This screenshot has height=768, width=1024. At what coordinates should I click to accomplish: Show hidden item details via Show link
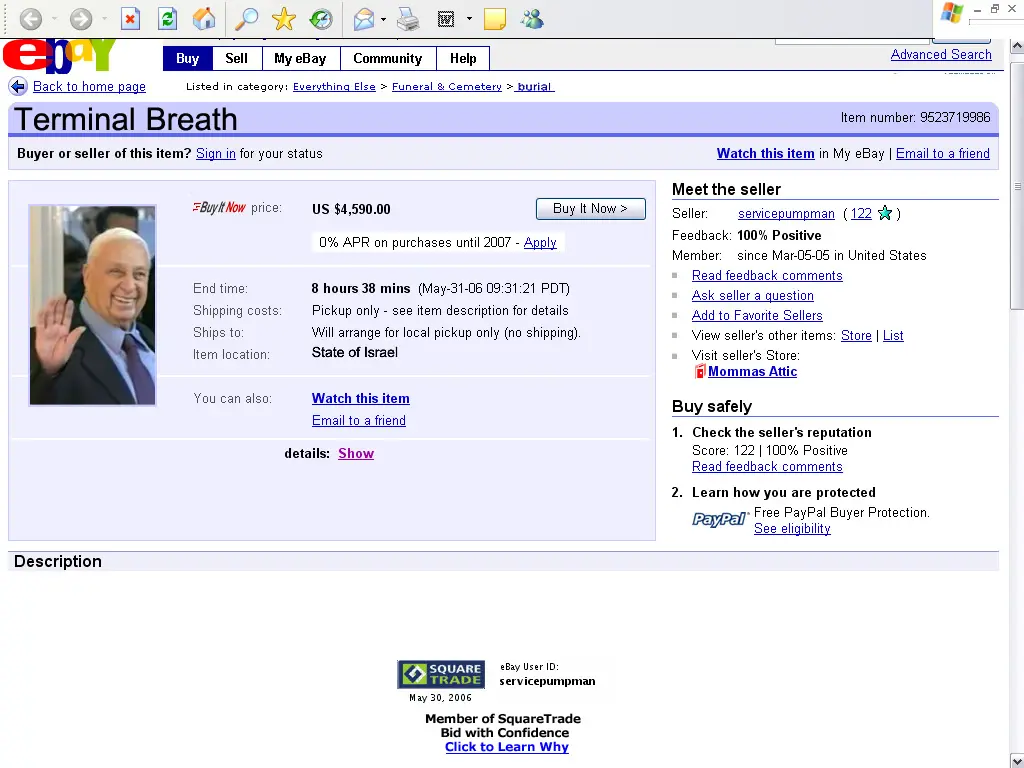click(x=356, y=453)
